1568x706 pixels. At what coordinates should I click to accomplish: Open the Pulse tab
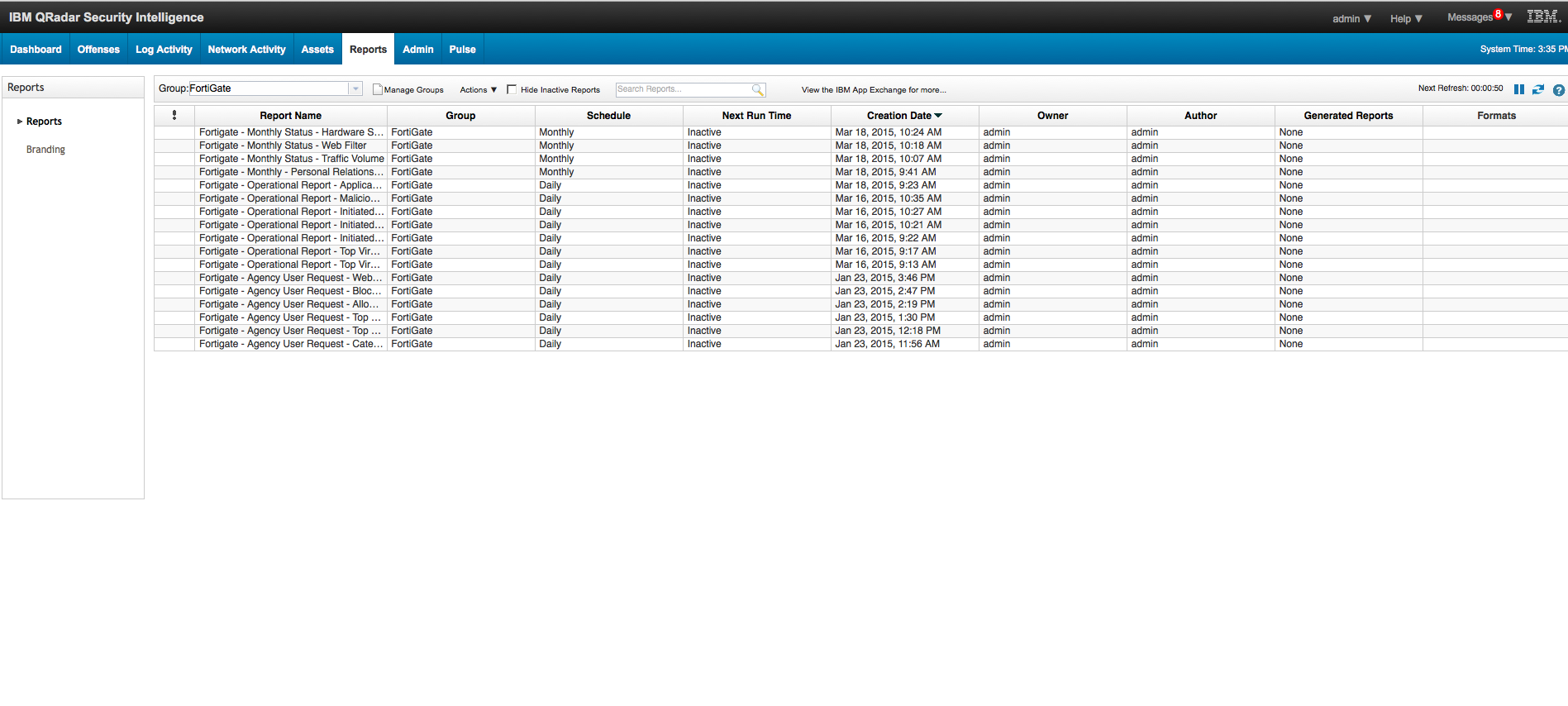tap(462, 50)
